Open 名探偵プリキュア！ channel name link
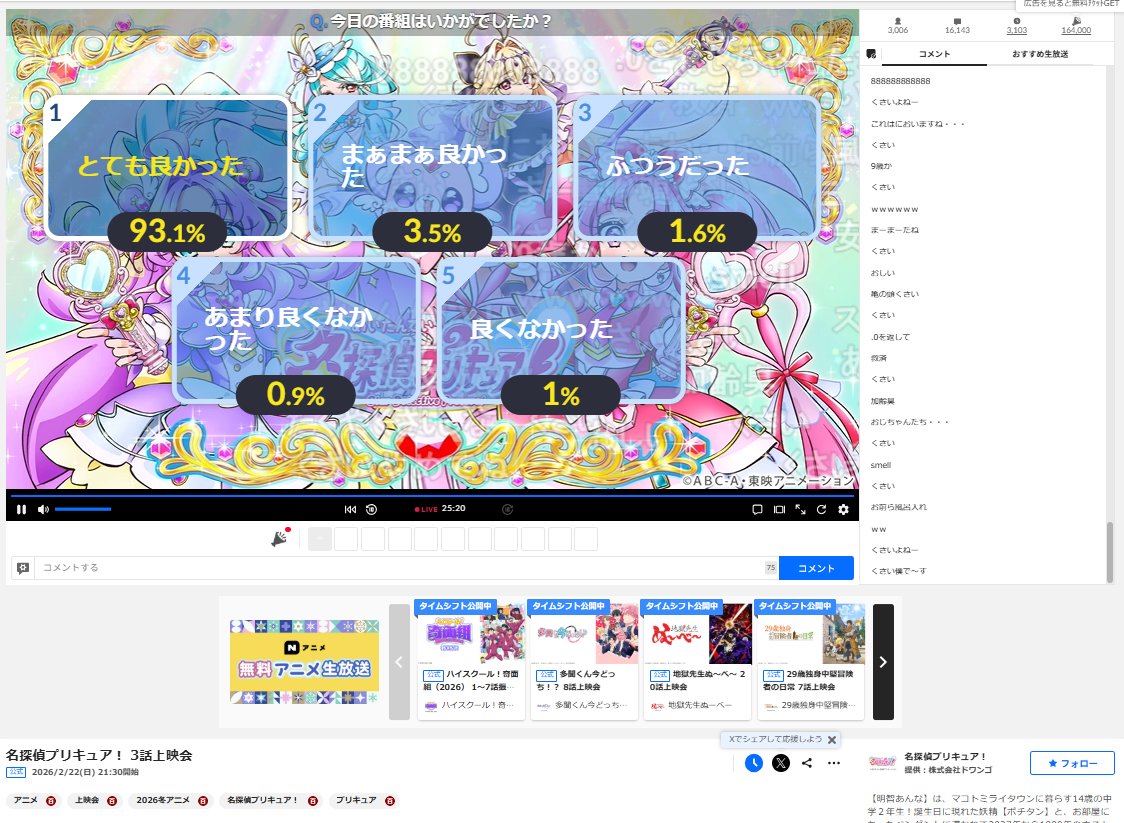The height and width of the screenshot is (823, 1124). pos(946,756)
